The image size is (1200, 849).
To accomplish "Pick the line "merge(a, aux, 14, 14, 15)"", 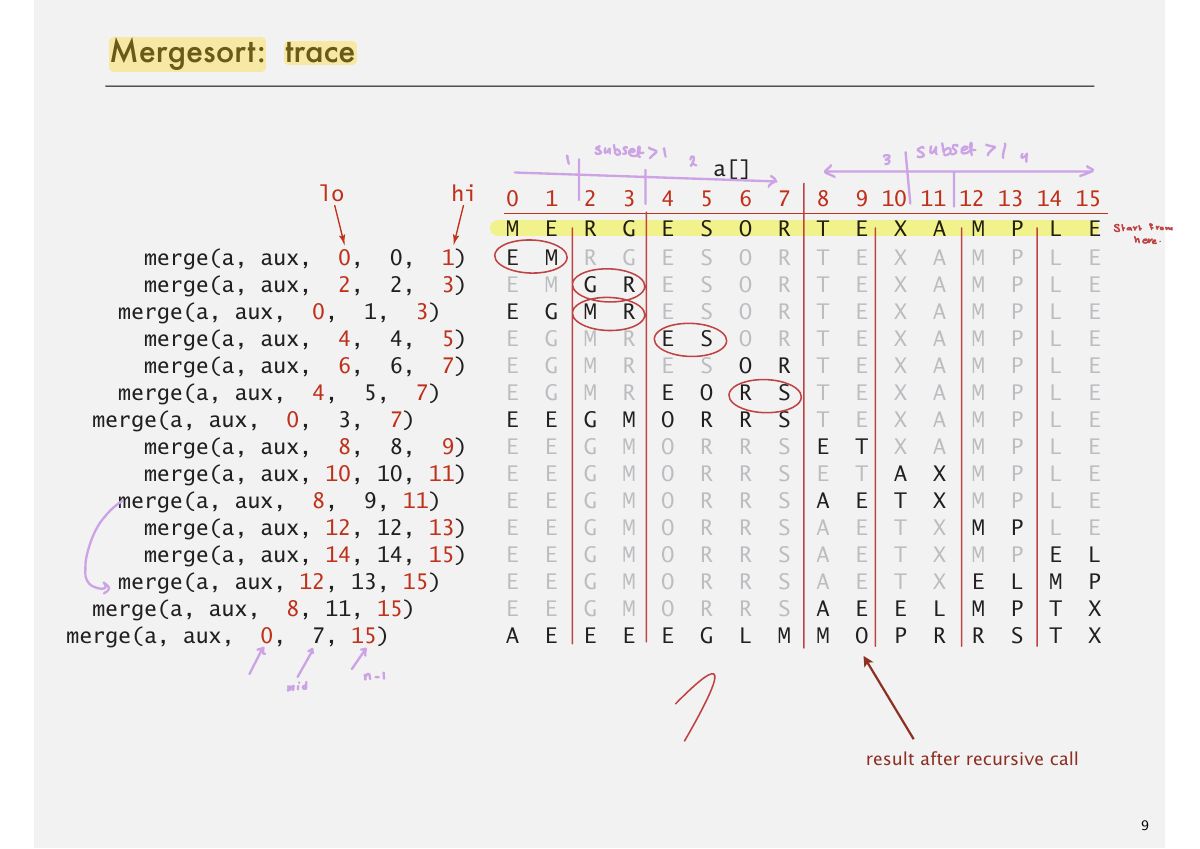I will (305, 555).
